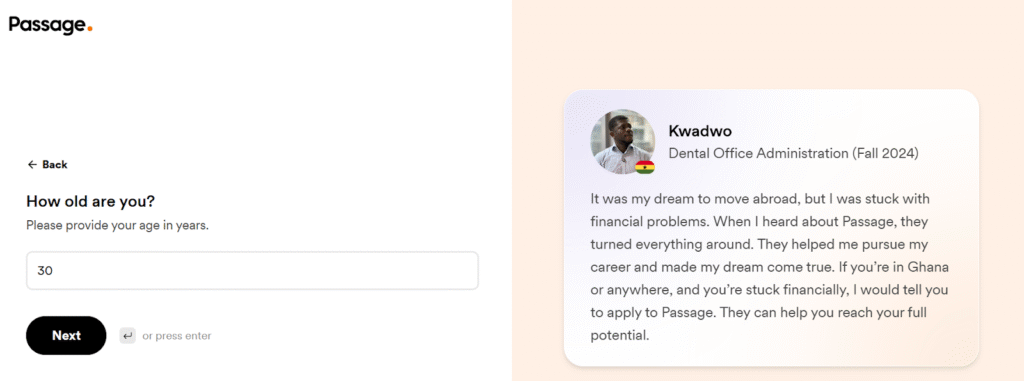Click the "How old are you?" heading
Image resolution: width=1024 pixels, height=381 pixels.
(x=91, y=201)
